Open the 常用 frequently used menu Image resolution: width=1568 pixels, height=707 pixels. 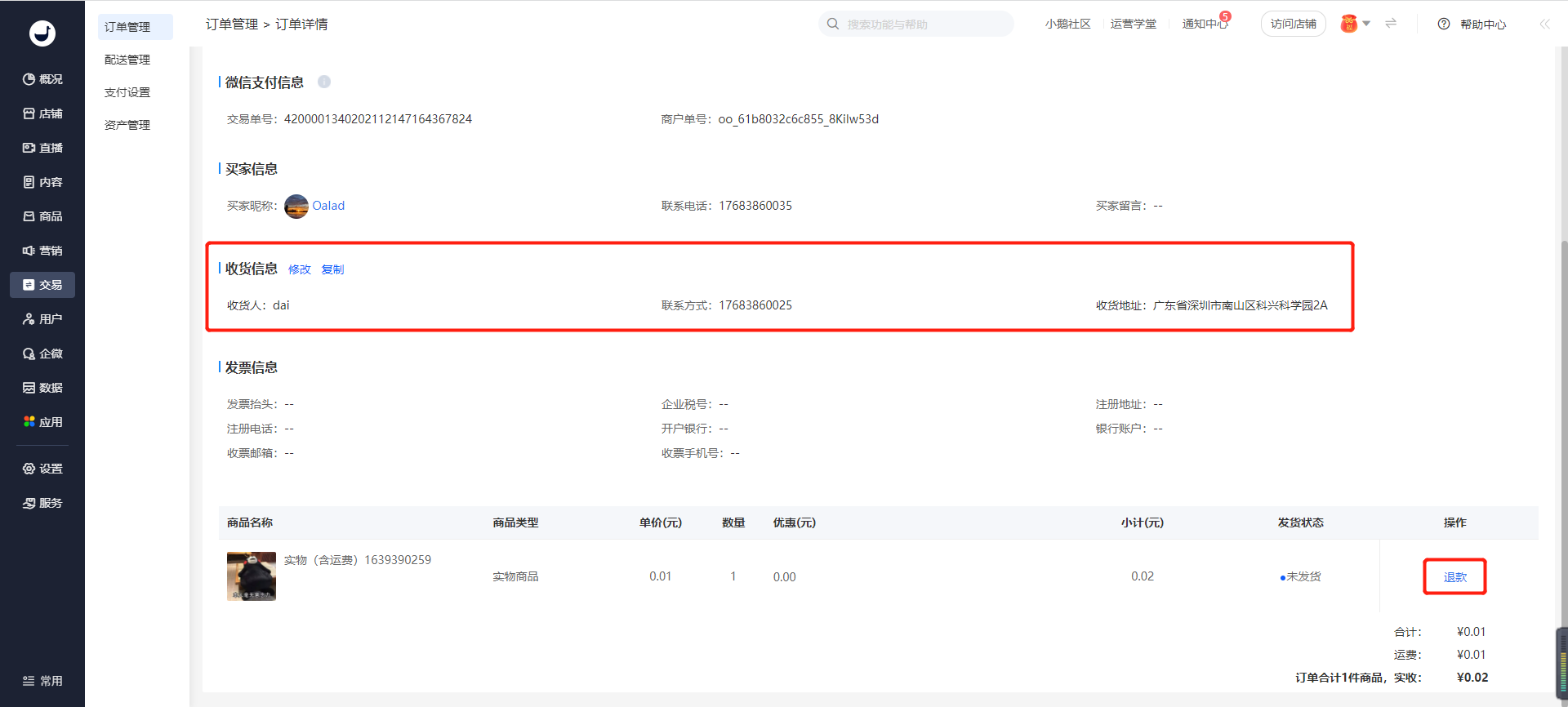click(42, 681)
